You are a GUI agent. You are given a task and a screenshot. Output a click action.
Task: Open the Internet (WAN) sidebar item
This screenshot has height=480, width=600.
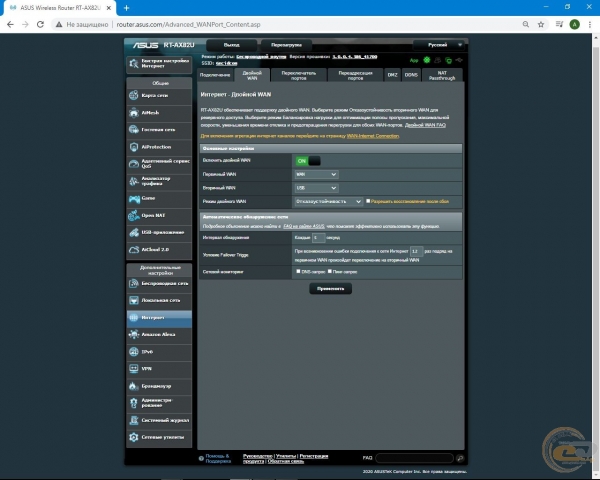[x=159, y=318]
